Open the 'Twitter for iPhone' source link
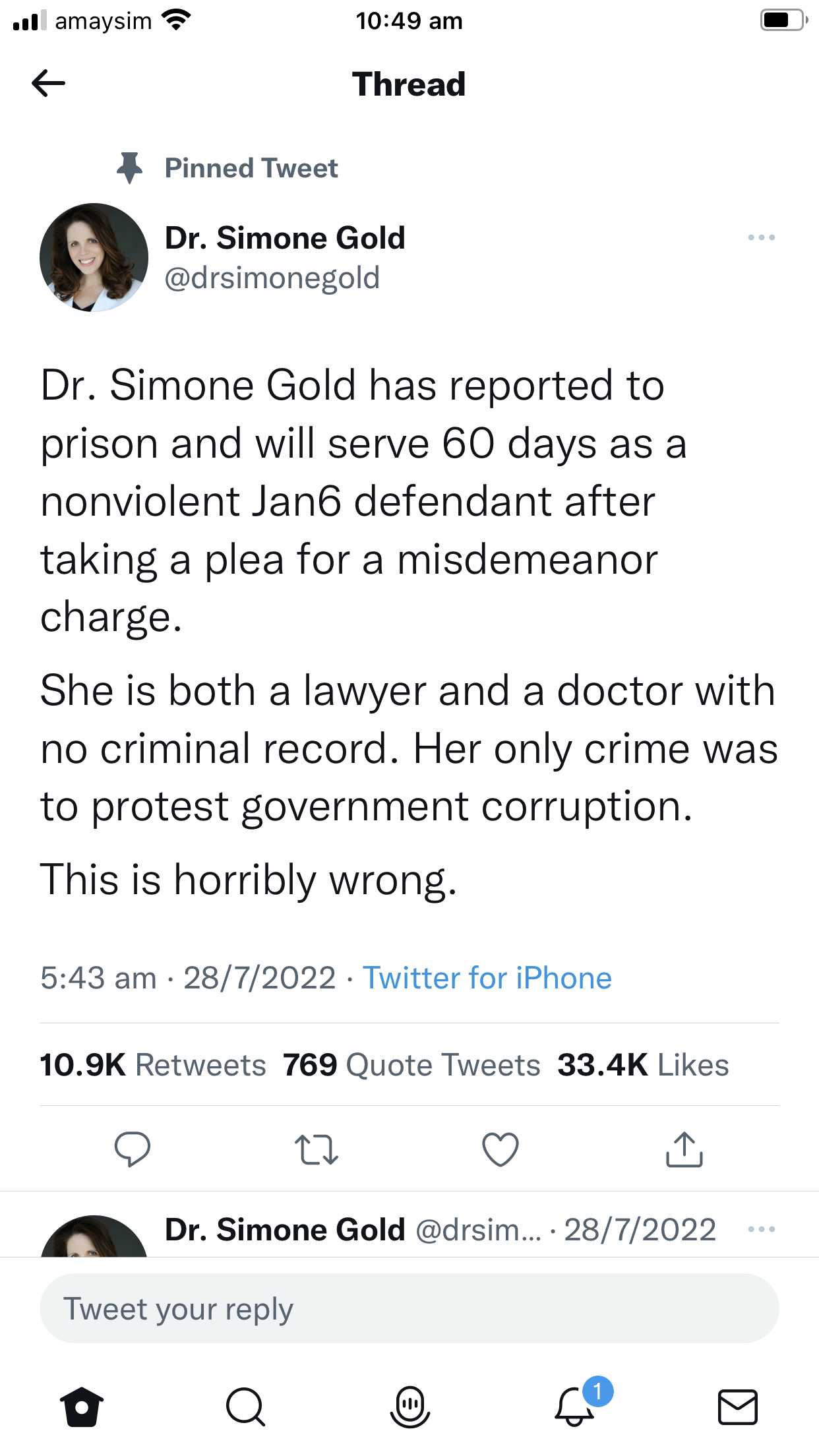 [487, 978]
